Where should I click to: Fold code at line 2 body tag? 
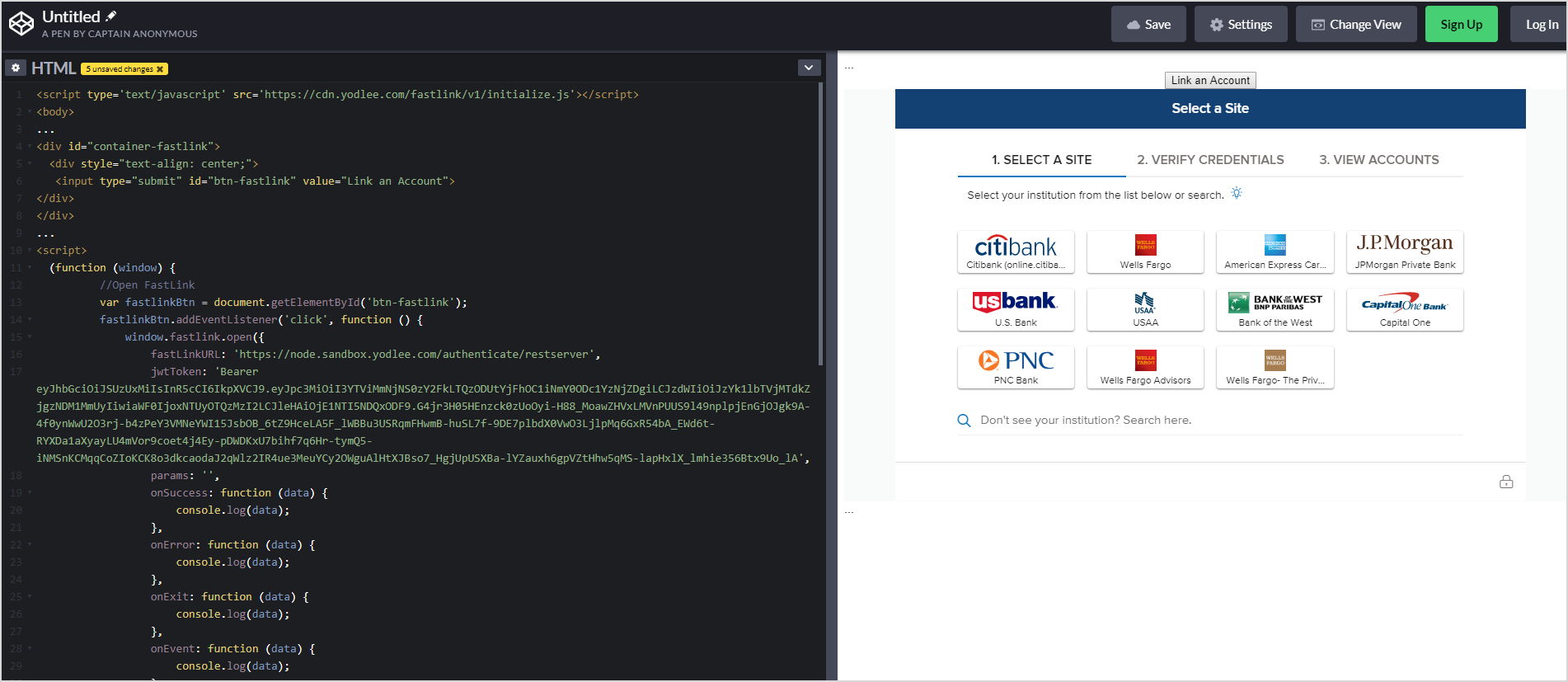(x=30, y=111)
